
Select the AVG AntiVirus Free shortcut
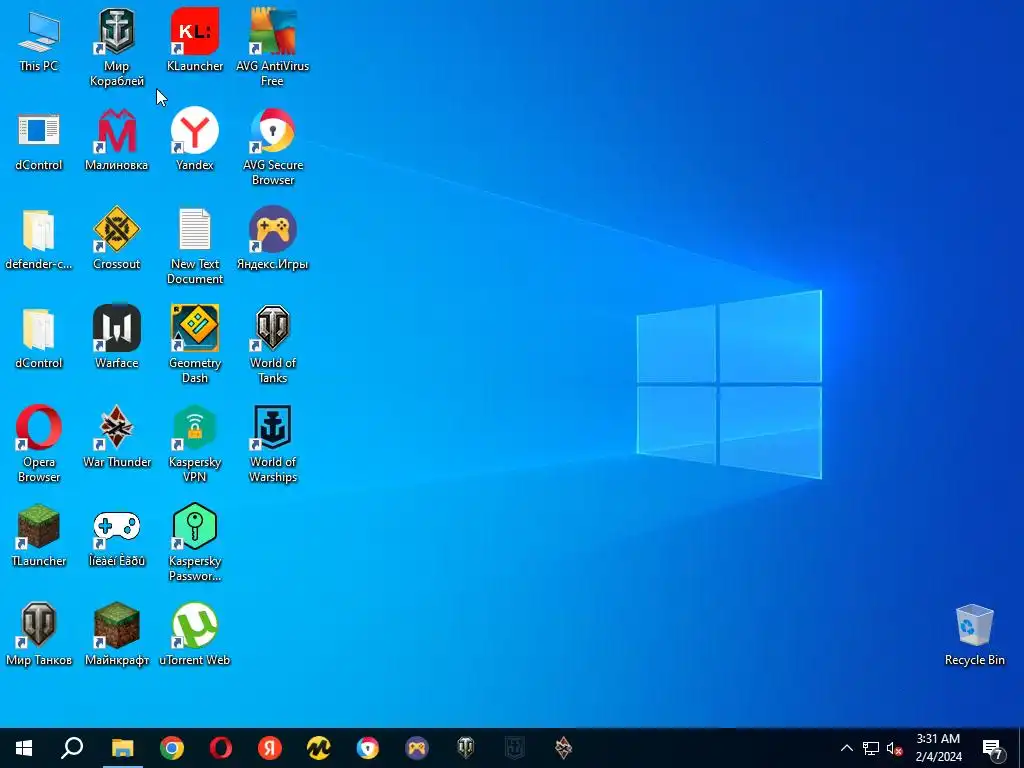(272, 48)
